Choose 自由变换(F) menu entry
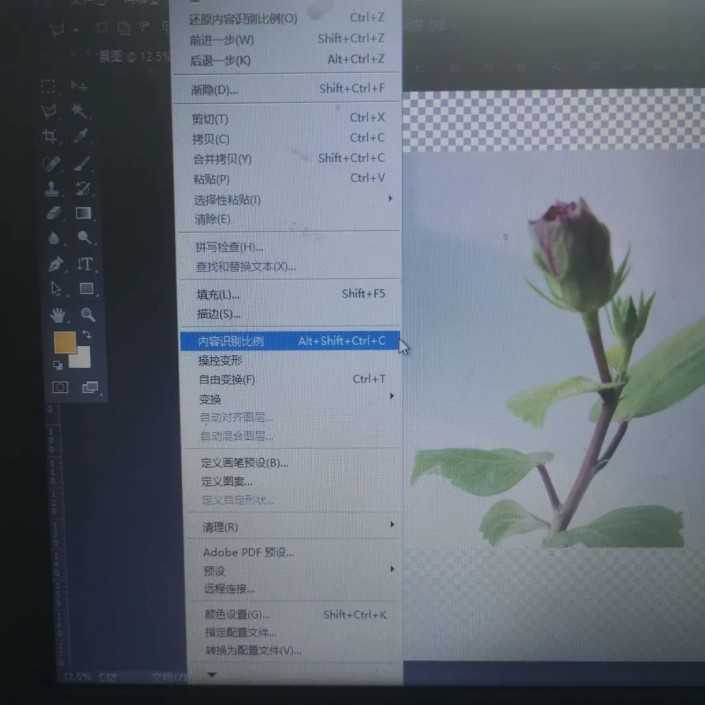 pos(290,380)
